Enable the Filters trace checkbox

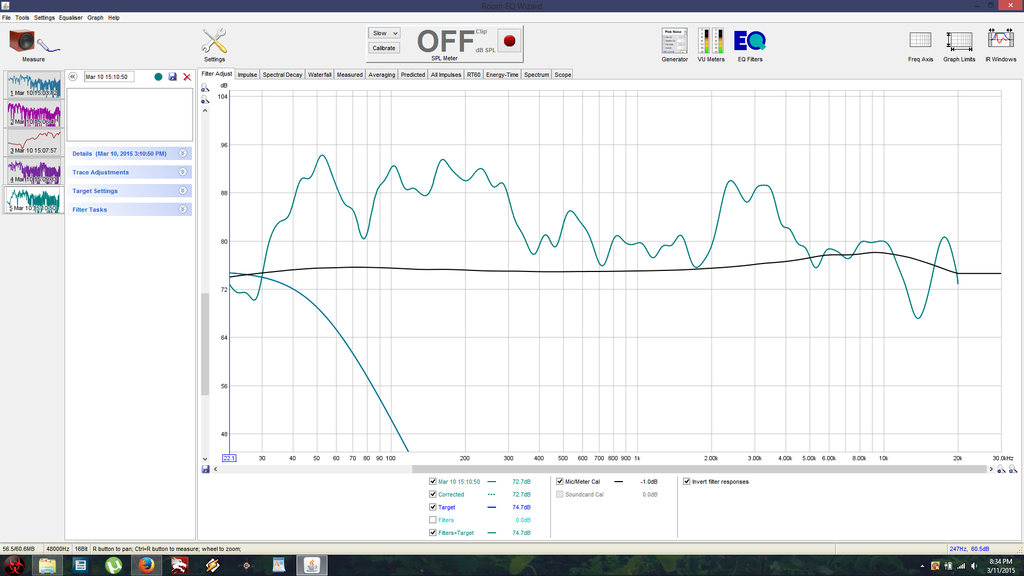(432, 520)
